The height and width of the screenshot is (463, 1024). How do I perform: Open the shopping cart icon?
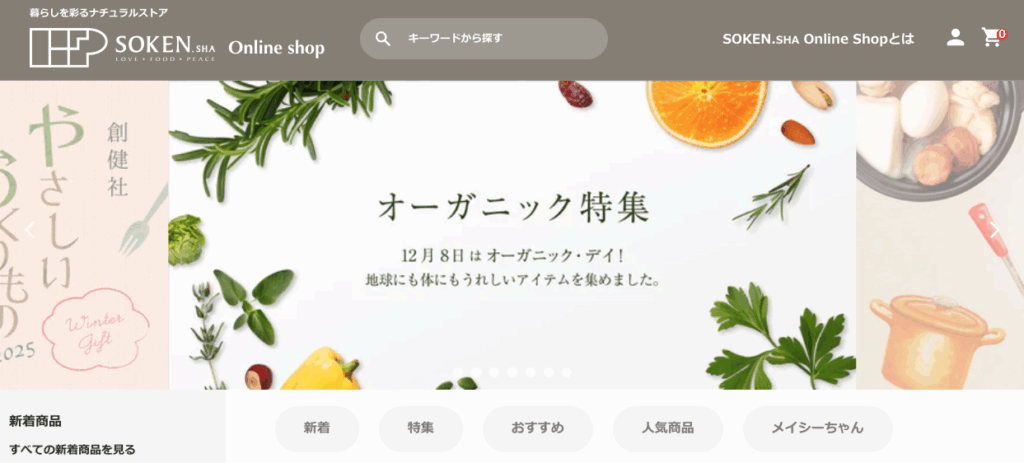point(992,37)
